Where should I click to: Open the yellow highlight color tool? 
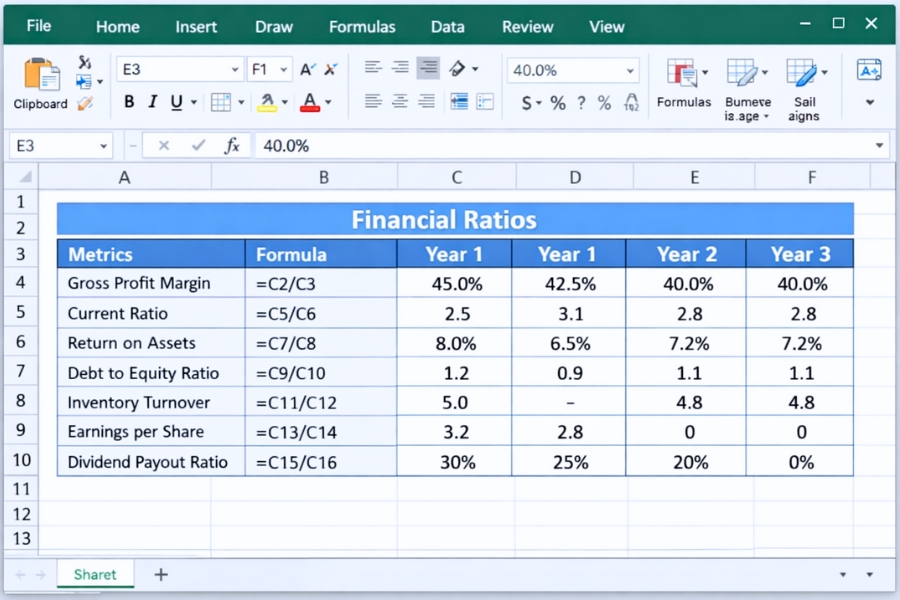coord(266,101)
